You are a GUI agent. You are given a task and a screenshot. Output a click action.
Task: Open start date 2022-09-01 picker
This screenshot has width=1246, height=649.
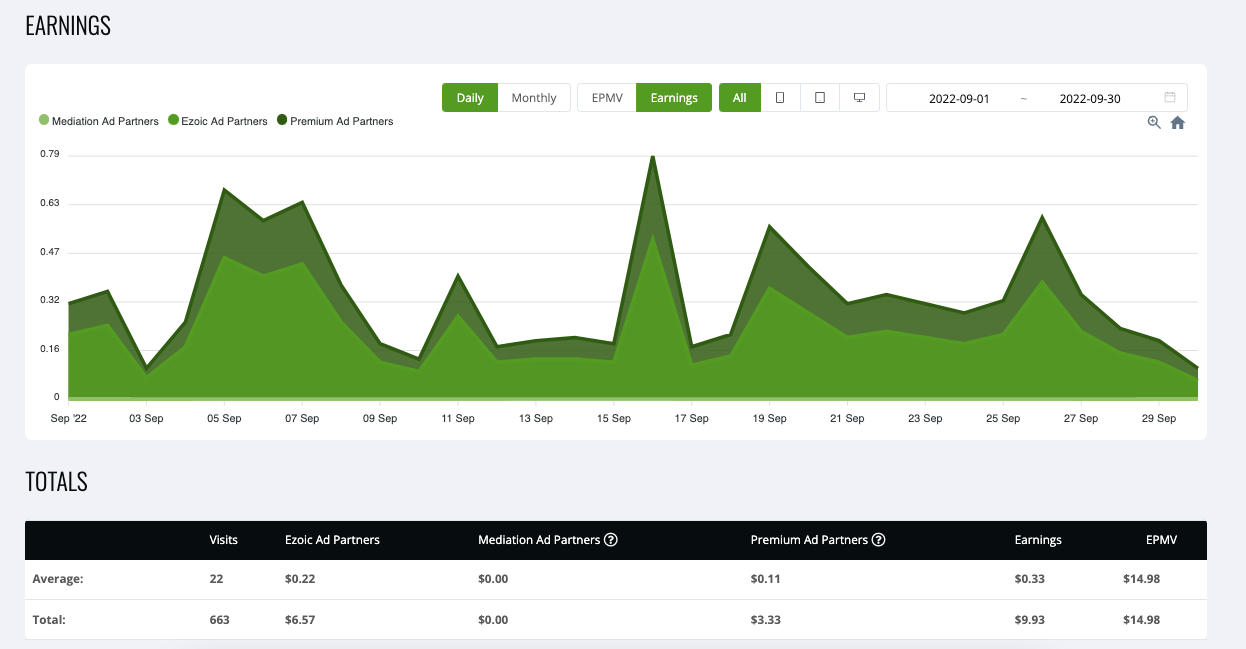click(959, 98)
